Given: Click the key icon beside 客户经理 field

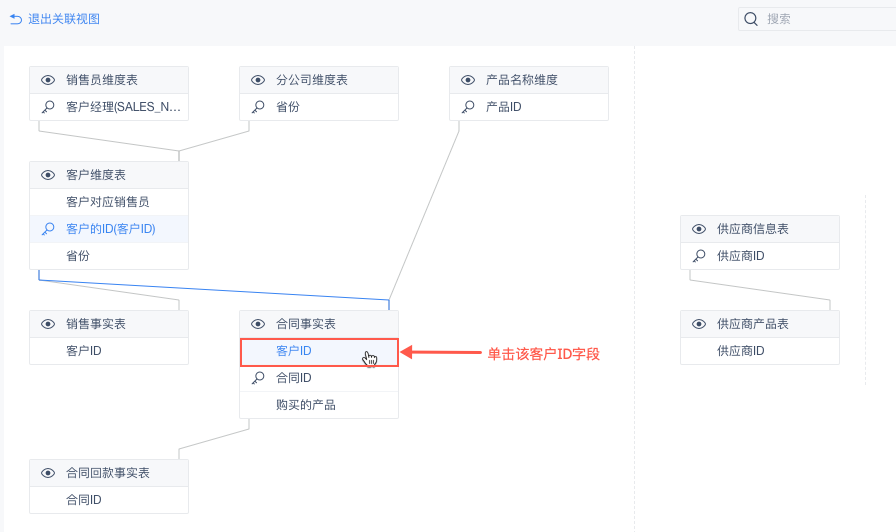Looking at the screenshot, I should click(x=48, y=107).
